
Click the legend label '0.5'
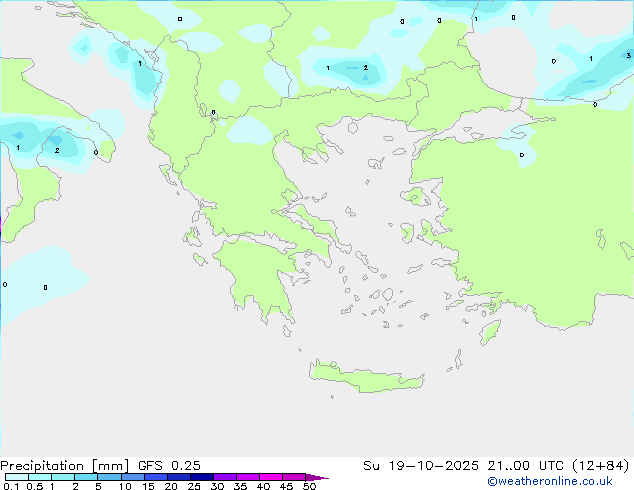click(35, 486)
